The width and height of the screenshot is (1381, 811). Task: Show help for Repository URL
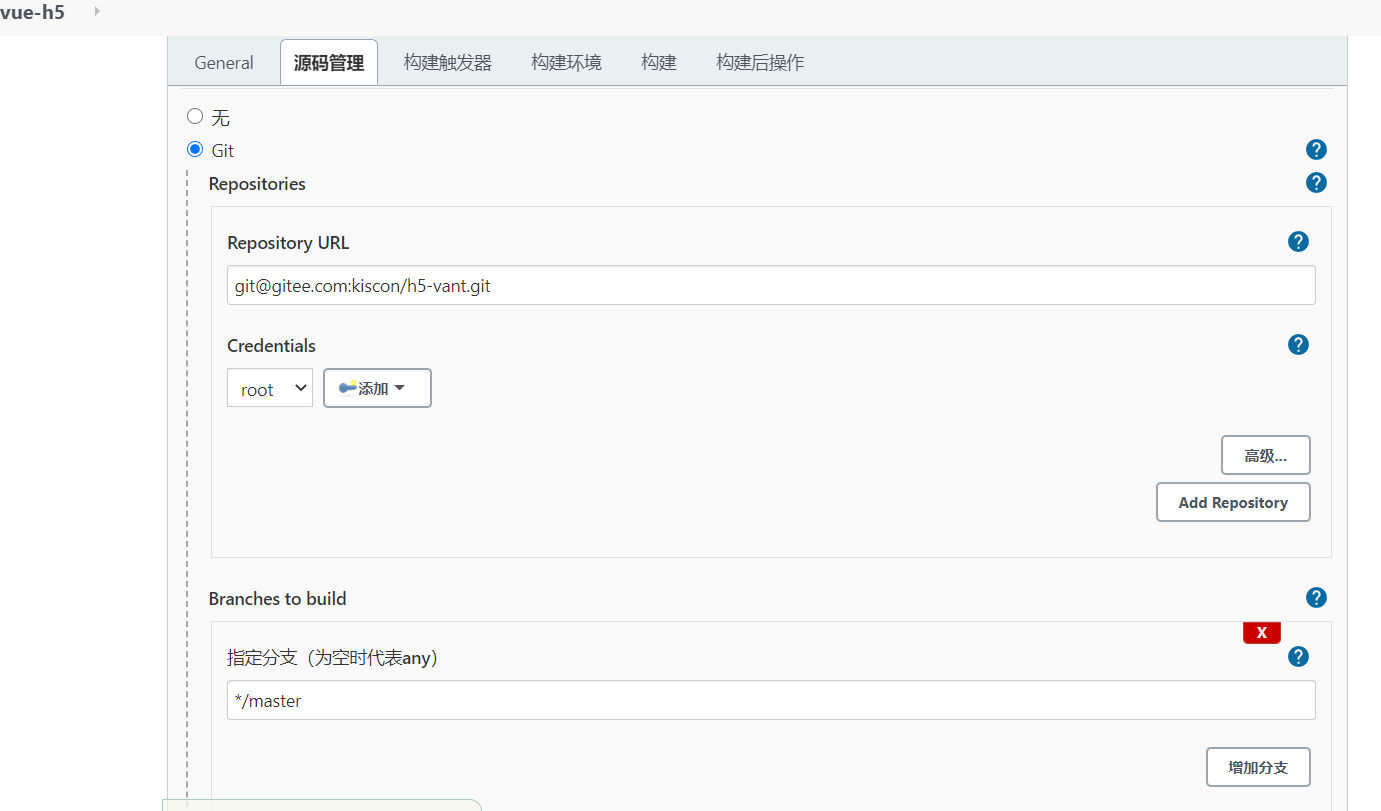(x=1298, y=242)
